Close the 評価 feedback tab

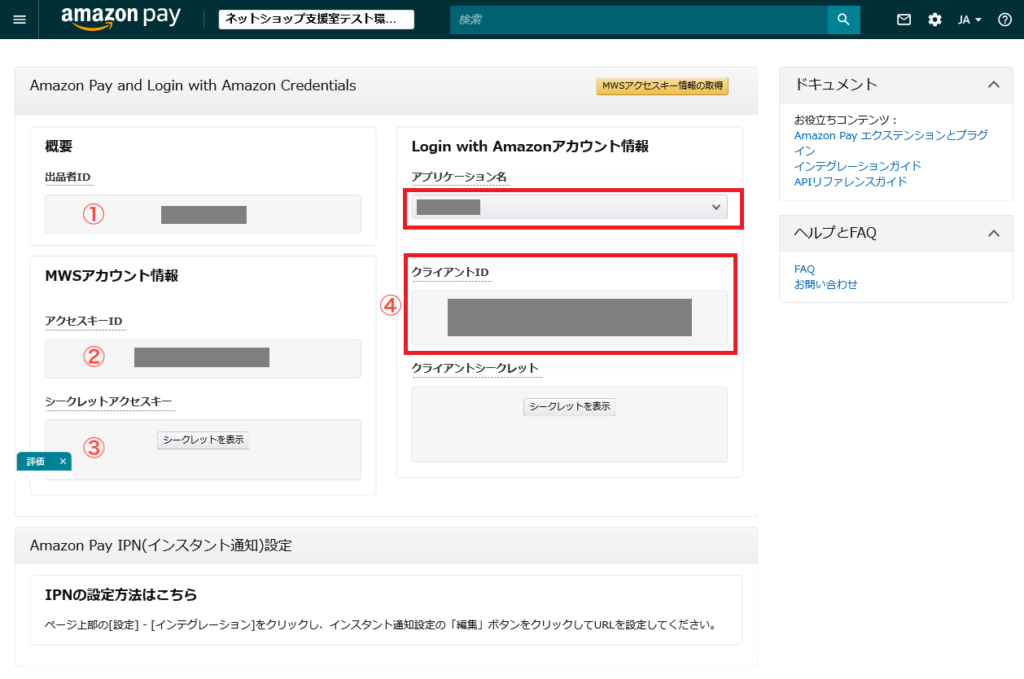62,461
